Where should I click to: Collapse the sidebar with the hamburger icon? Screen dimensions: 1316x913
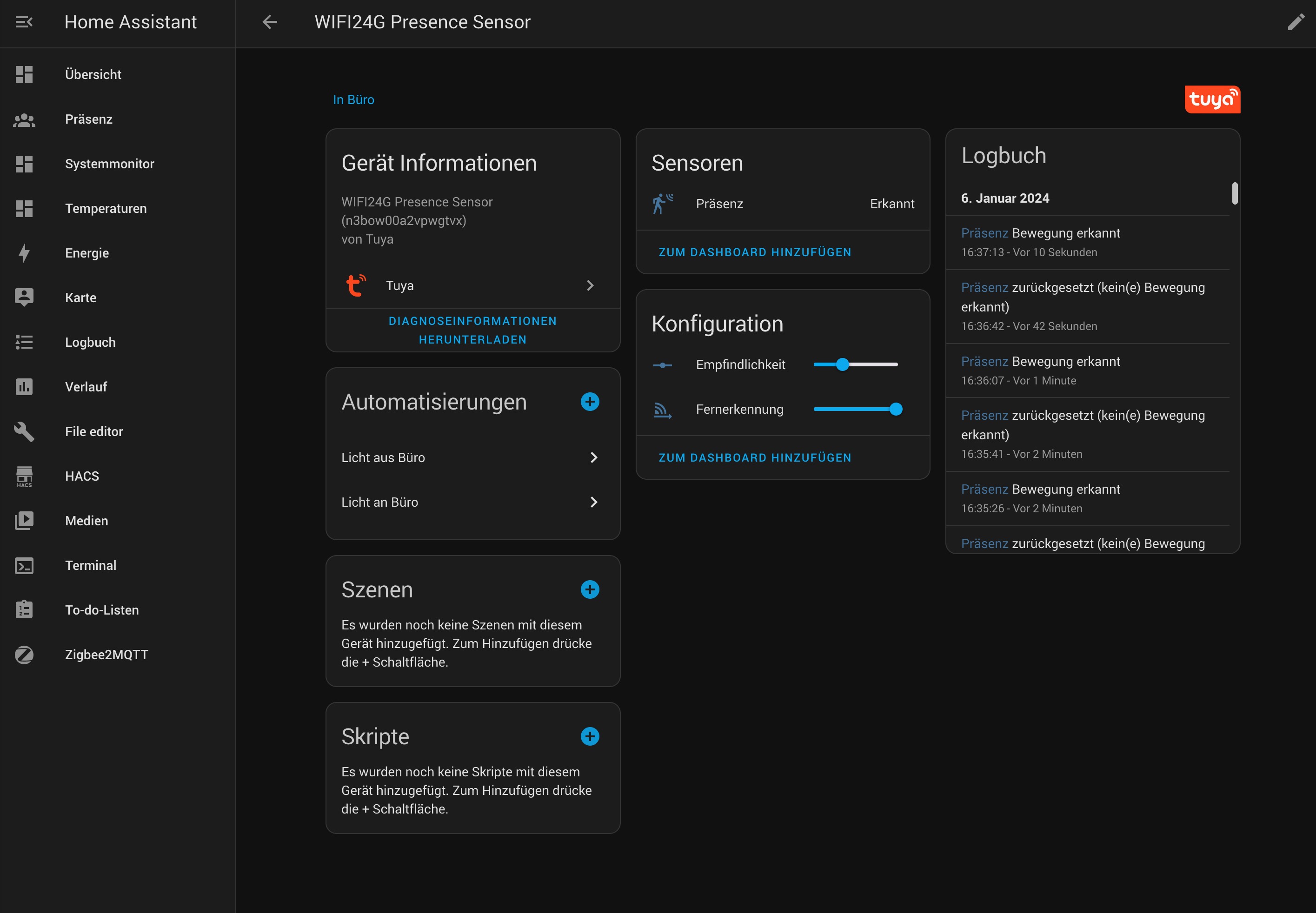[x=23, y=22]
